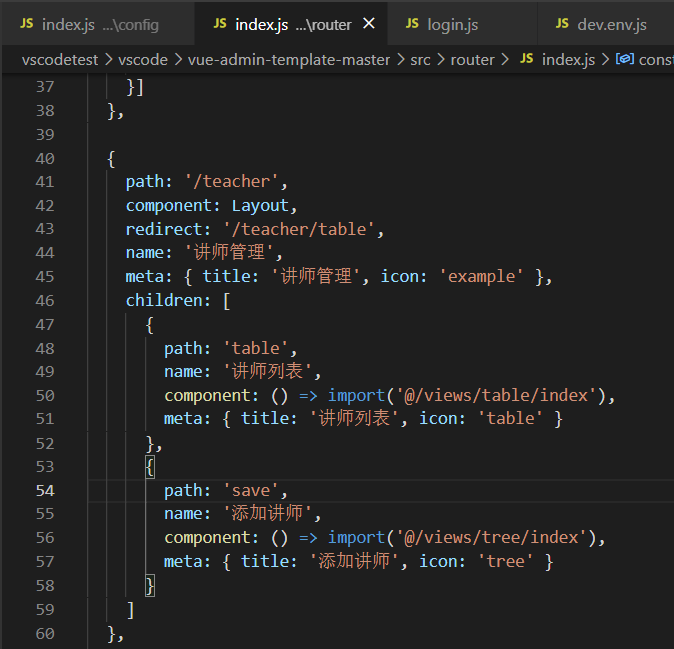Click the redirect keyword on line 43
The height and width of the screenshot is (649, 674).
tap(163, 229)
